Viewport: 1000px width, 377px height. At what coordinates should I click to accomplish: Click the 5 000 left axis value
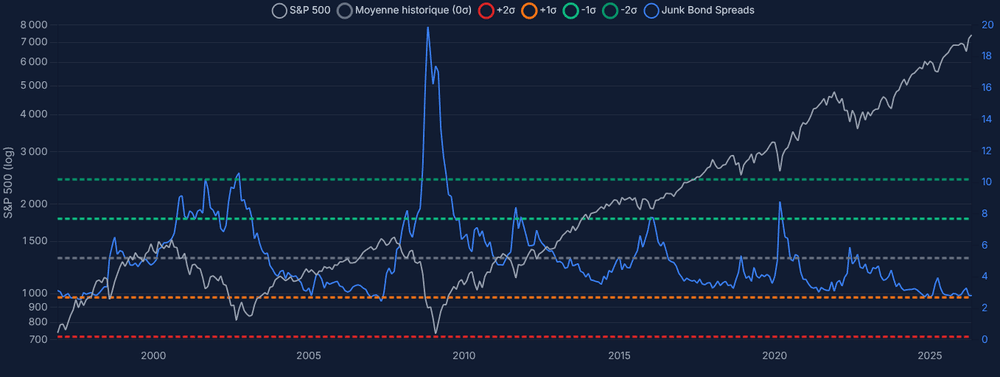pyautogui.click(x=34, y=85)
